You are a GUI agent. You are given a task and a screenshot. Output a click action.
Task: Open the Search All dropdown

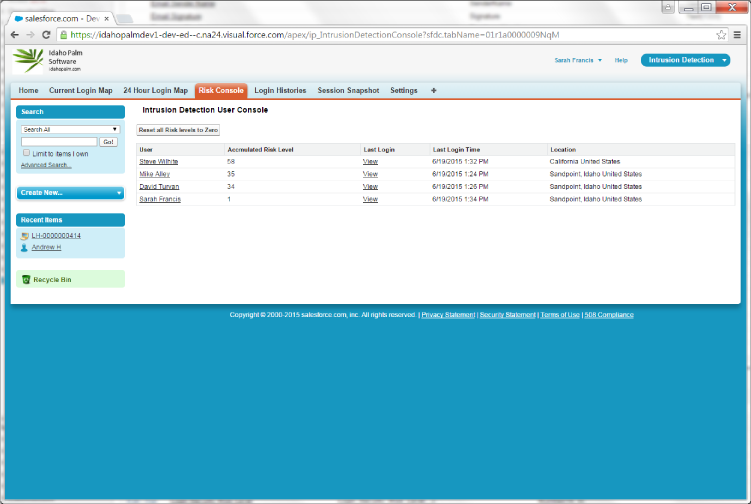[x=70, y=129]
